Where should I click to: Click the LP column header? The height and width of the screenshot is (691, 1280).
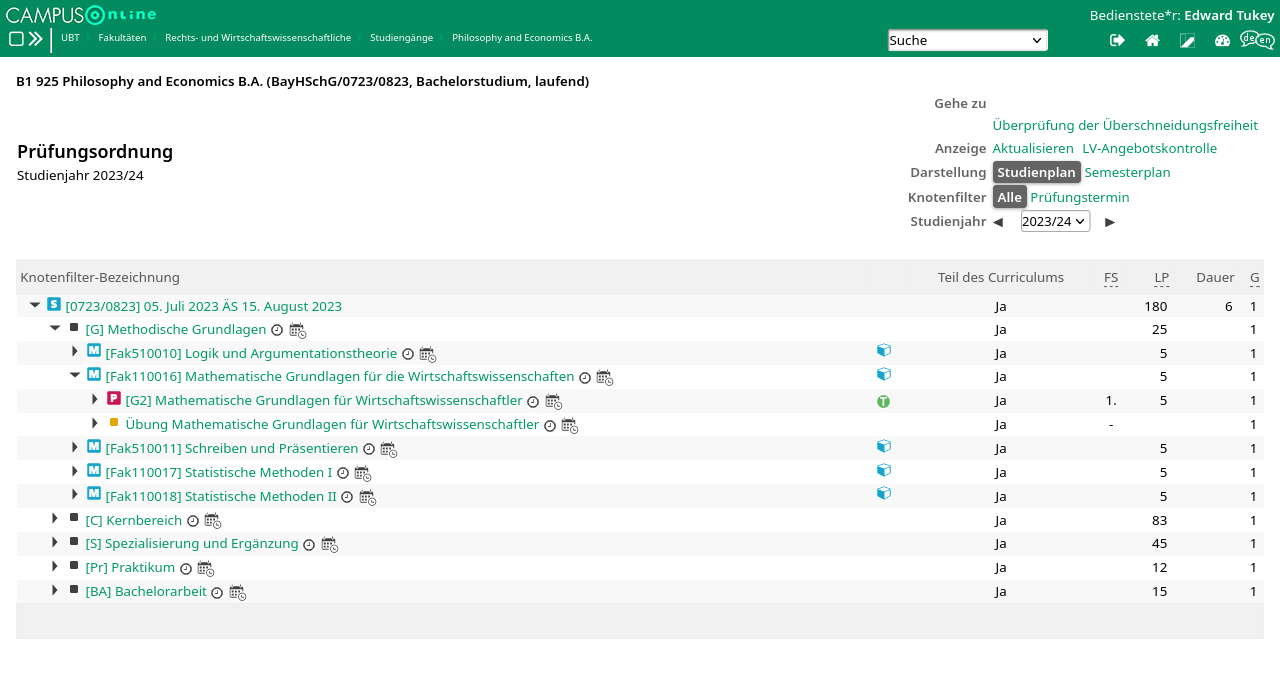coord(1161,277)
